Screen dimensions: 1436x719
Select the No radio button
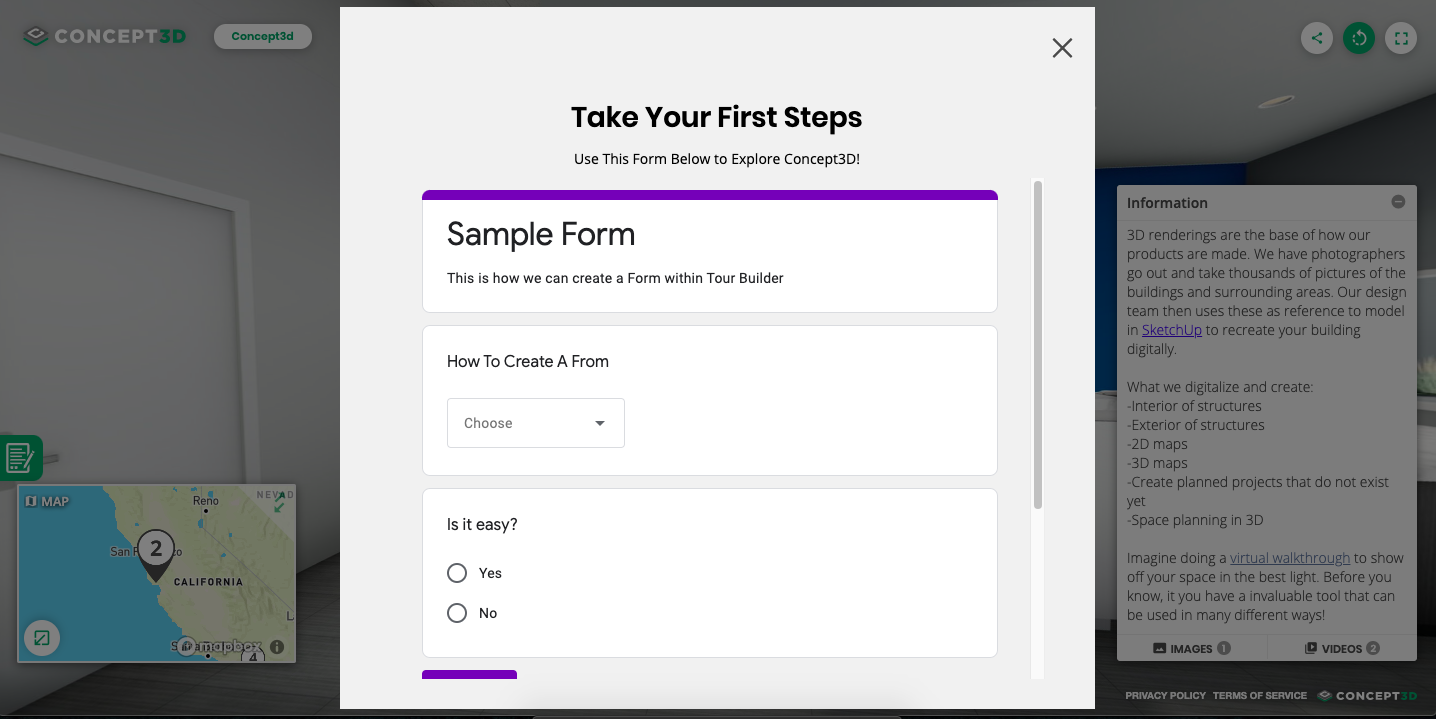tap(457, 613)
